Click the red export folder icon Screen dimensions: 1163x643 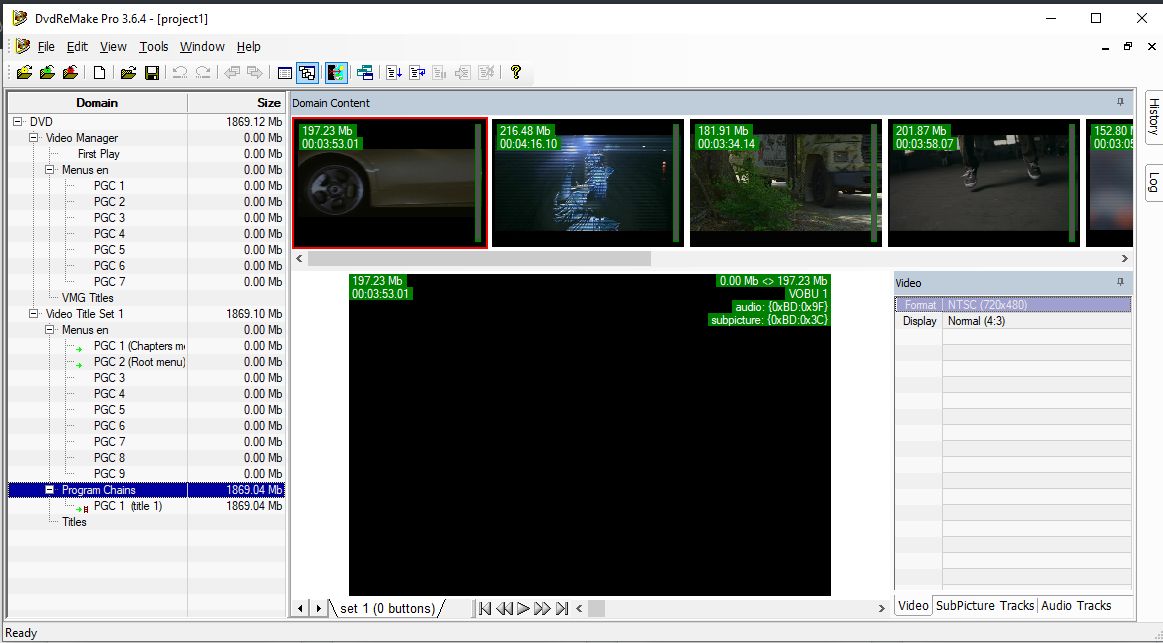click(70, 72)
